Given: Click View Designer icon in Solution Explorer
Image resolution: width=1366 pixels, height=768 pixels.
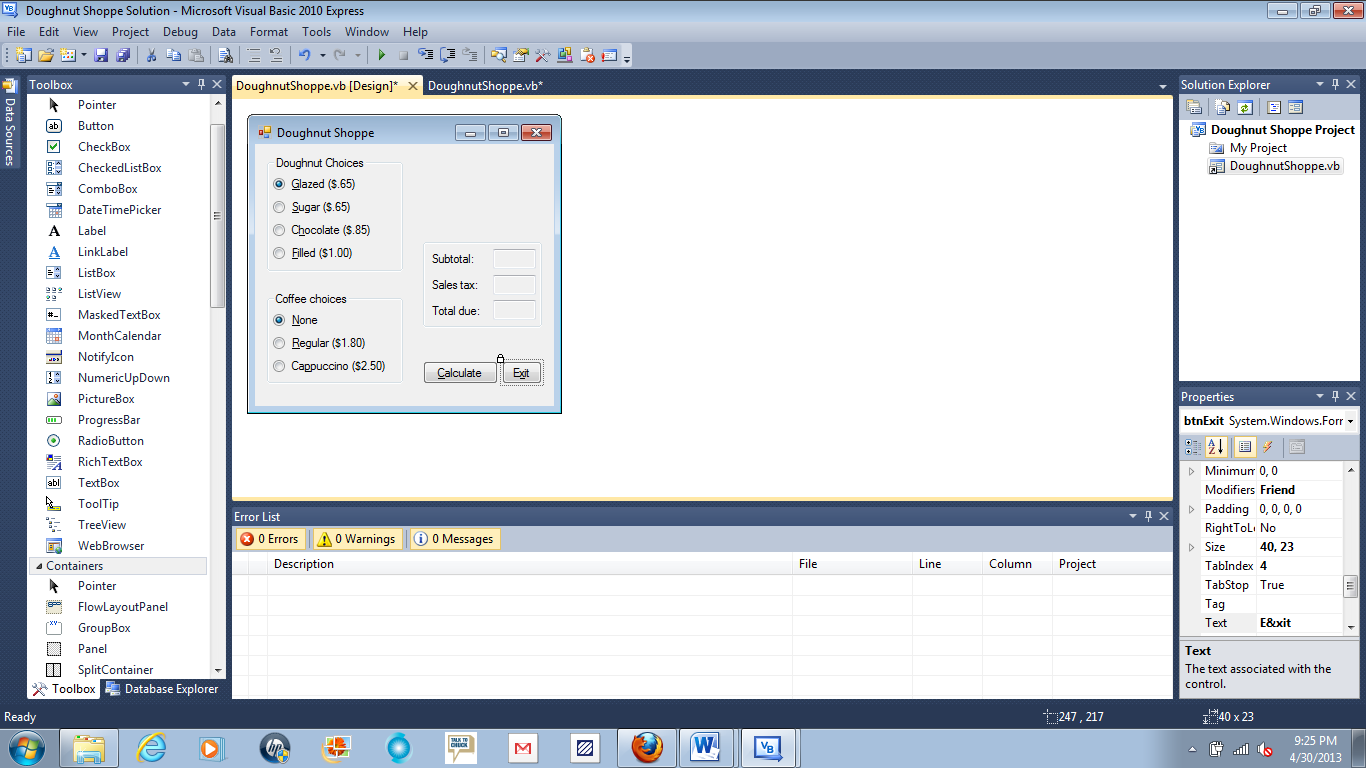Looking at the screenshot, I should point(1295,107).
